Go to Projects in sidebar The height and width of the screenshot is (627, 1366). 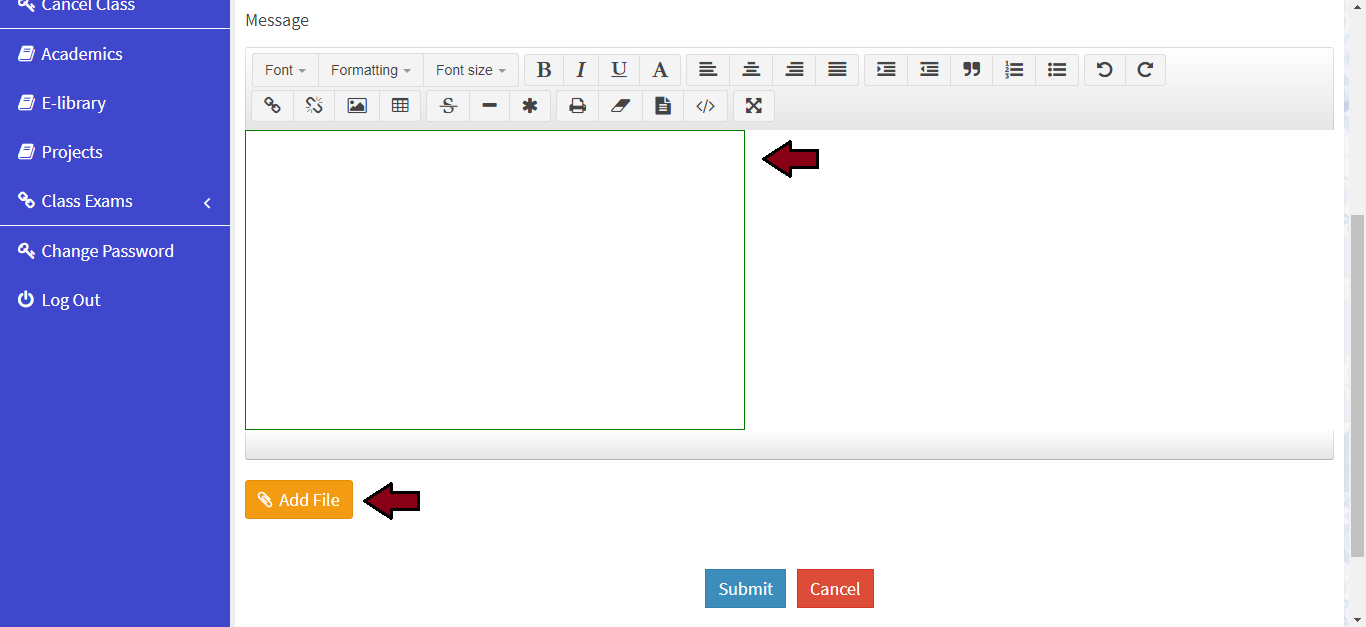[x=72, y=152]
